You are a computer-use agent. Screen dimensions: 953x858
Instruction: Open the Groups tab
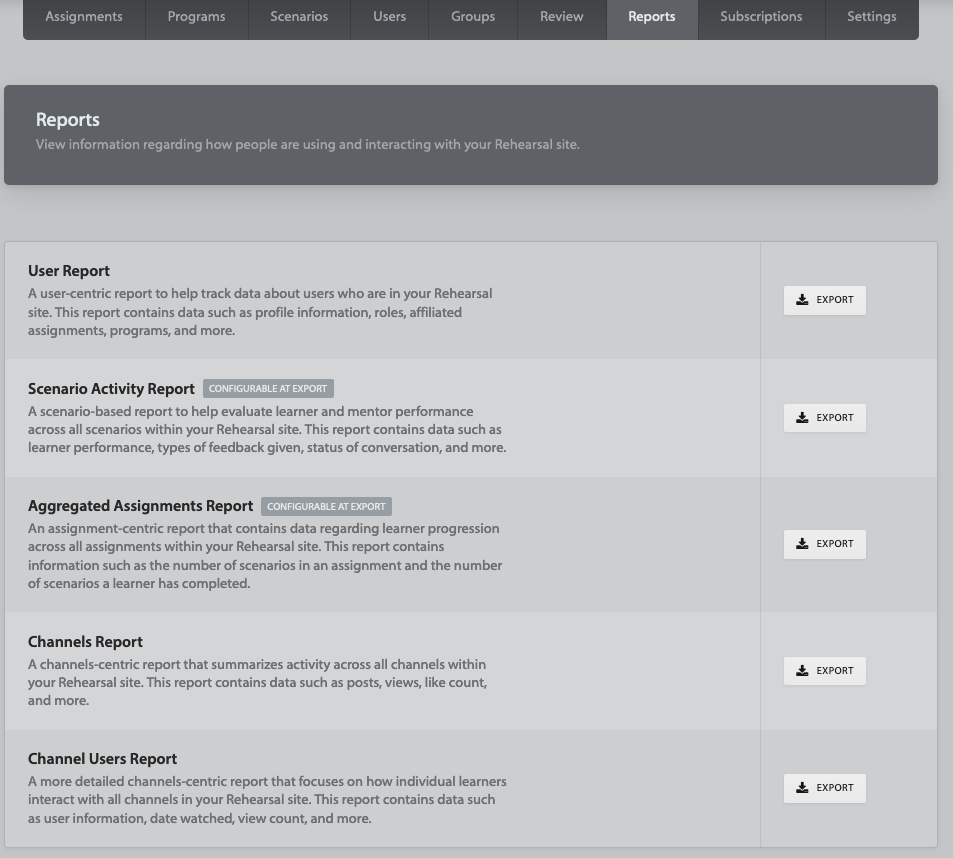pos(473,17)
